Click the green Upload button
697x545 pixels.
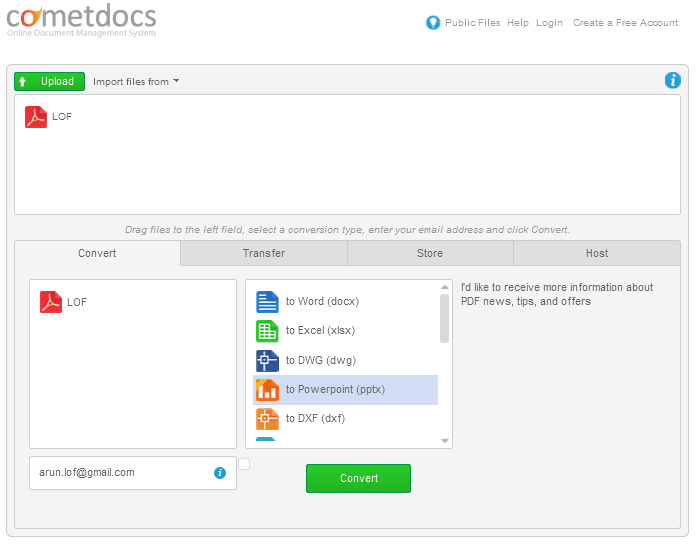(x=49, y=81)
